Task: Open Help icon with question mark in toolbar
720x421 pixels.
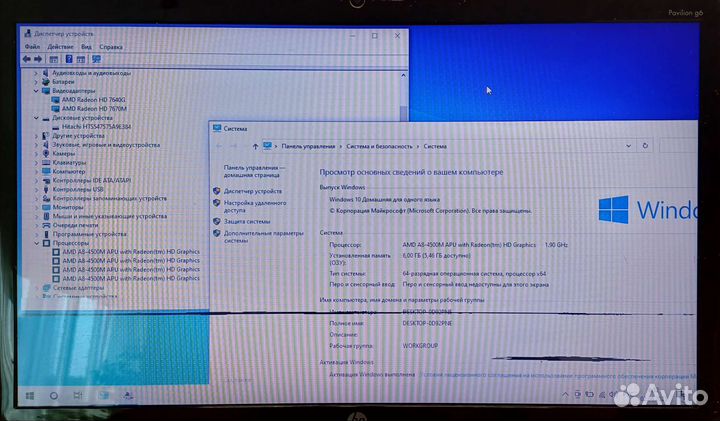Action: click(69, 59)
